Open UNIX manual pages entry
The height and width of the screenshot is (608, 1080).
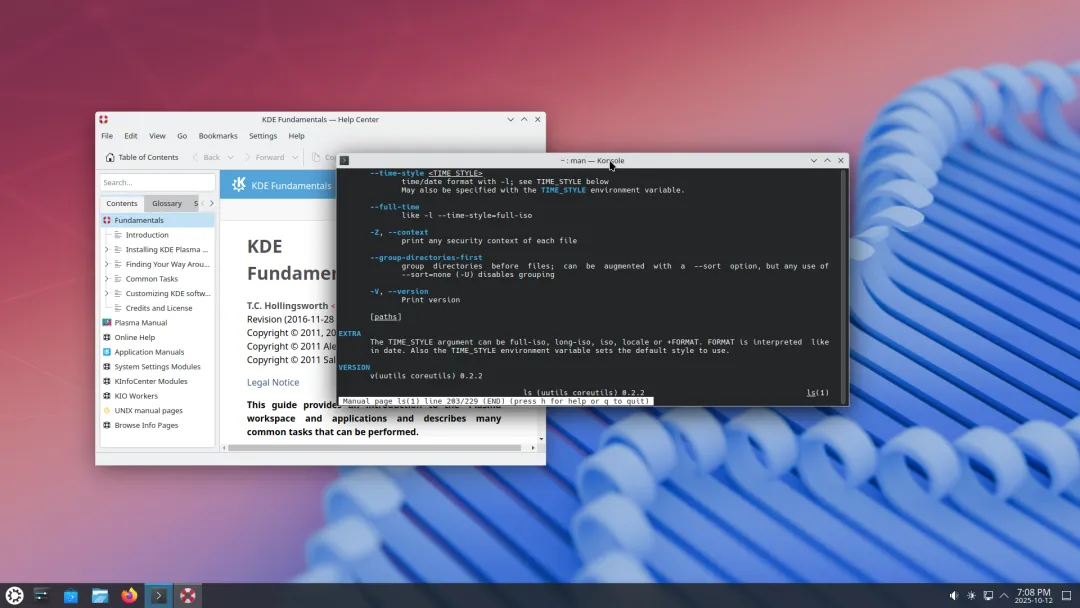coord(148,410)
